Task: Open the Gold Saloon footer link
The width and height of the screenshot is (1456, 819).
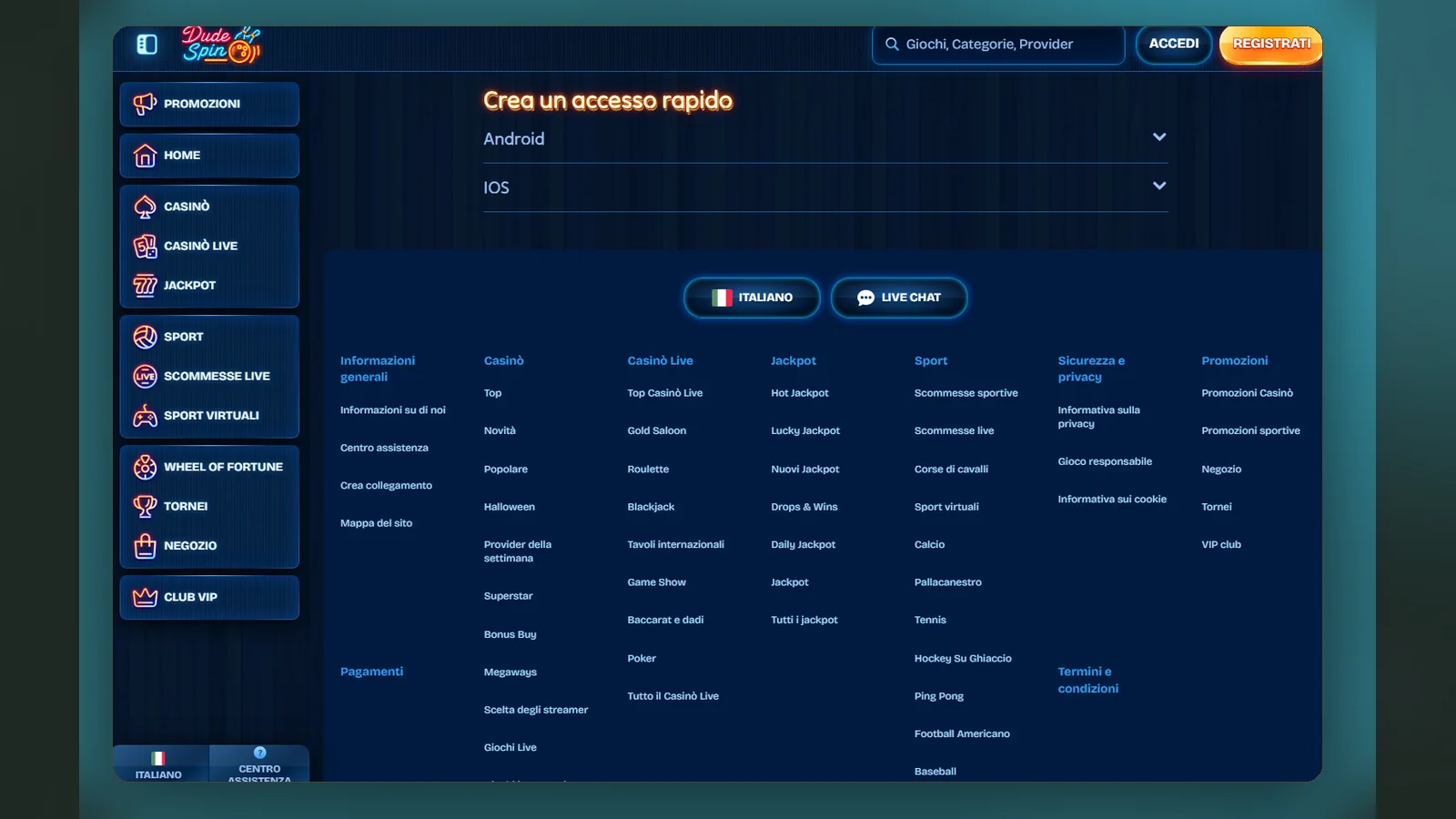Action: [x=657, y=431]
